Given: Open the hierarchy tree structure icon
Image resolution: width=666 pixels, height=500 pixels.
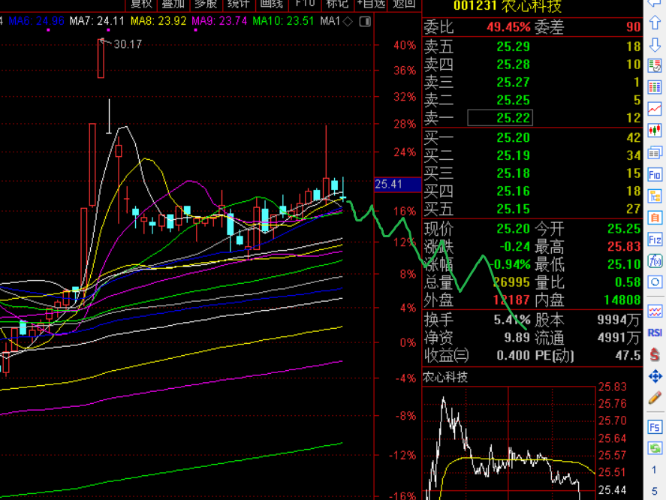Looking at the screenshot, I should click(x=655, y=196).
